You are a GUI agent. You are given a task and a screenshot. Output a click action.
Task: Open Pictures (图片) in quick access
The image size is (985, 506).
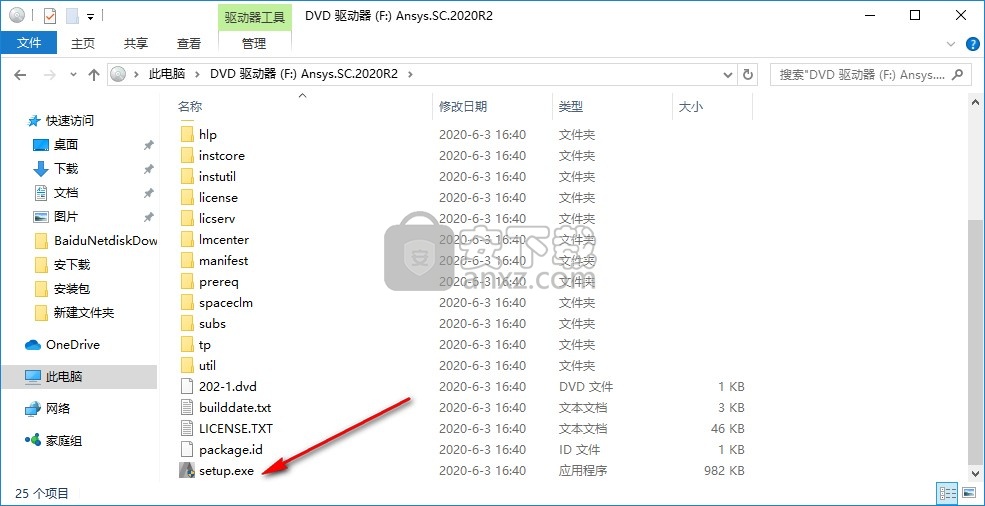(65, 217)
